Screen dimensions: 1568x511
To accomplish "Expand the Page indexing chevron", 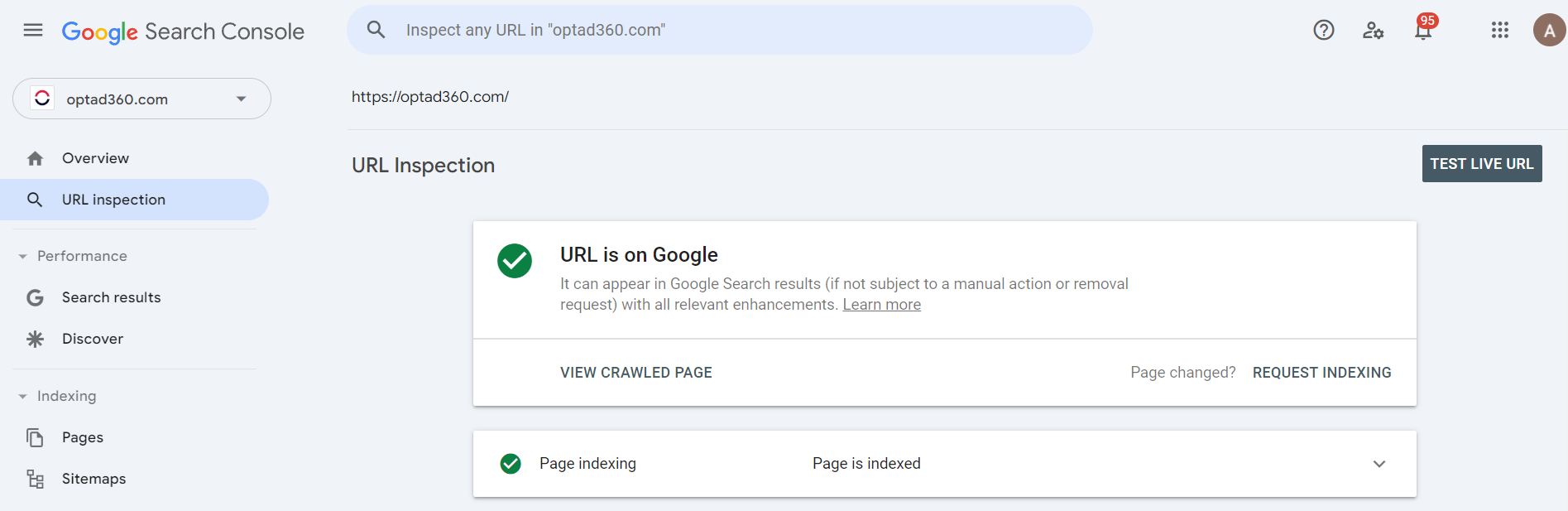I will point(1379,464).
